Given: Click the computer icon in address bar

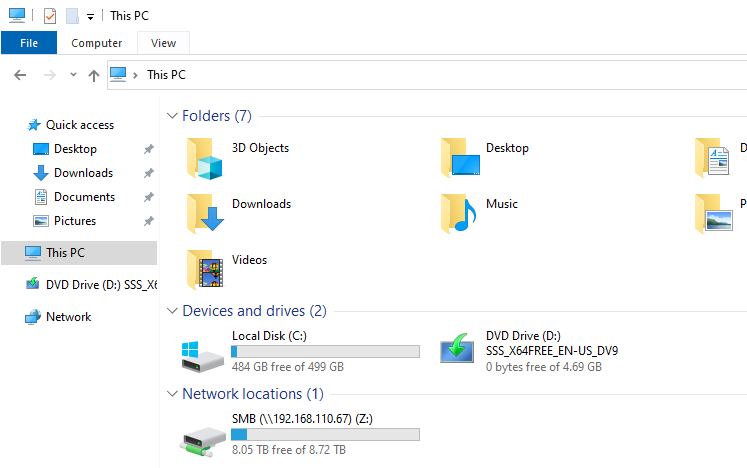Looking at the screenshot, I should tap(118, 74).
